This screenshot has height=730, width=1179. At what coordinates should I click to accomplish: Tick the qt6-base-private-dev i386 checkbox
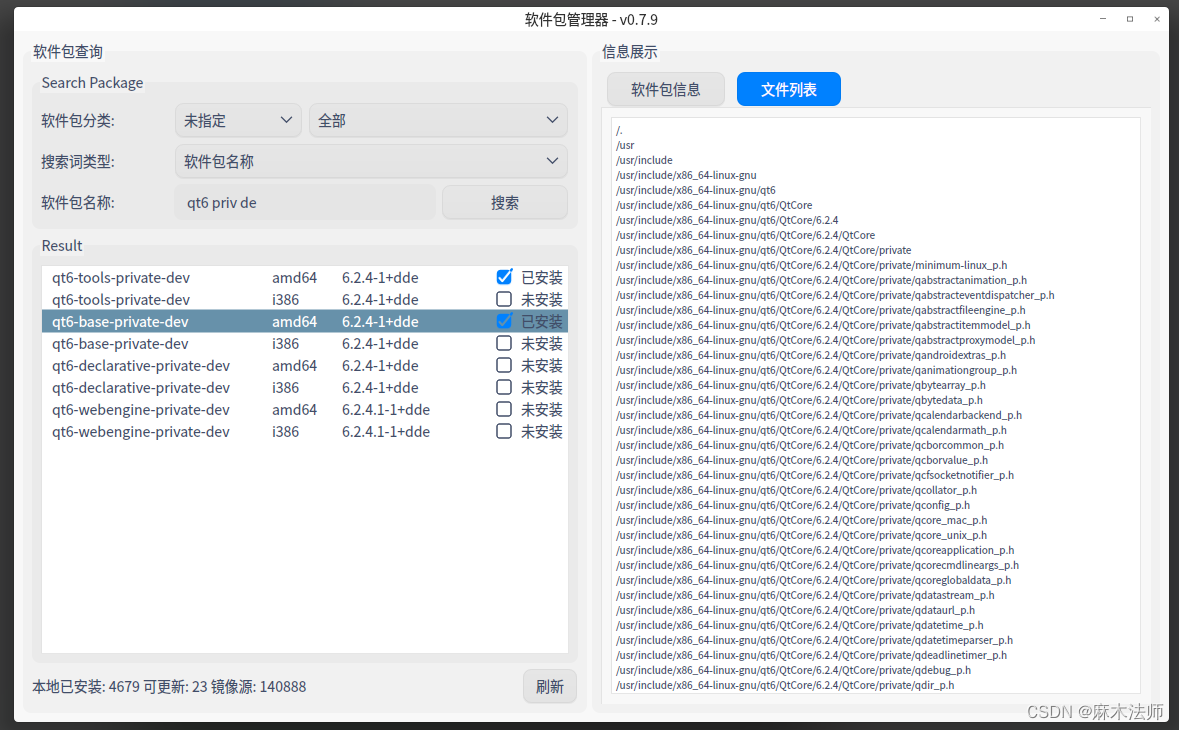coord(504,344)
